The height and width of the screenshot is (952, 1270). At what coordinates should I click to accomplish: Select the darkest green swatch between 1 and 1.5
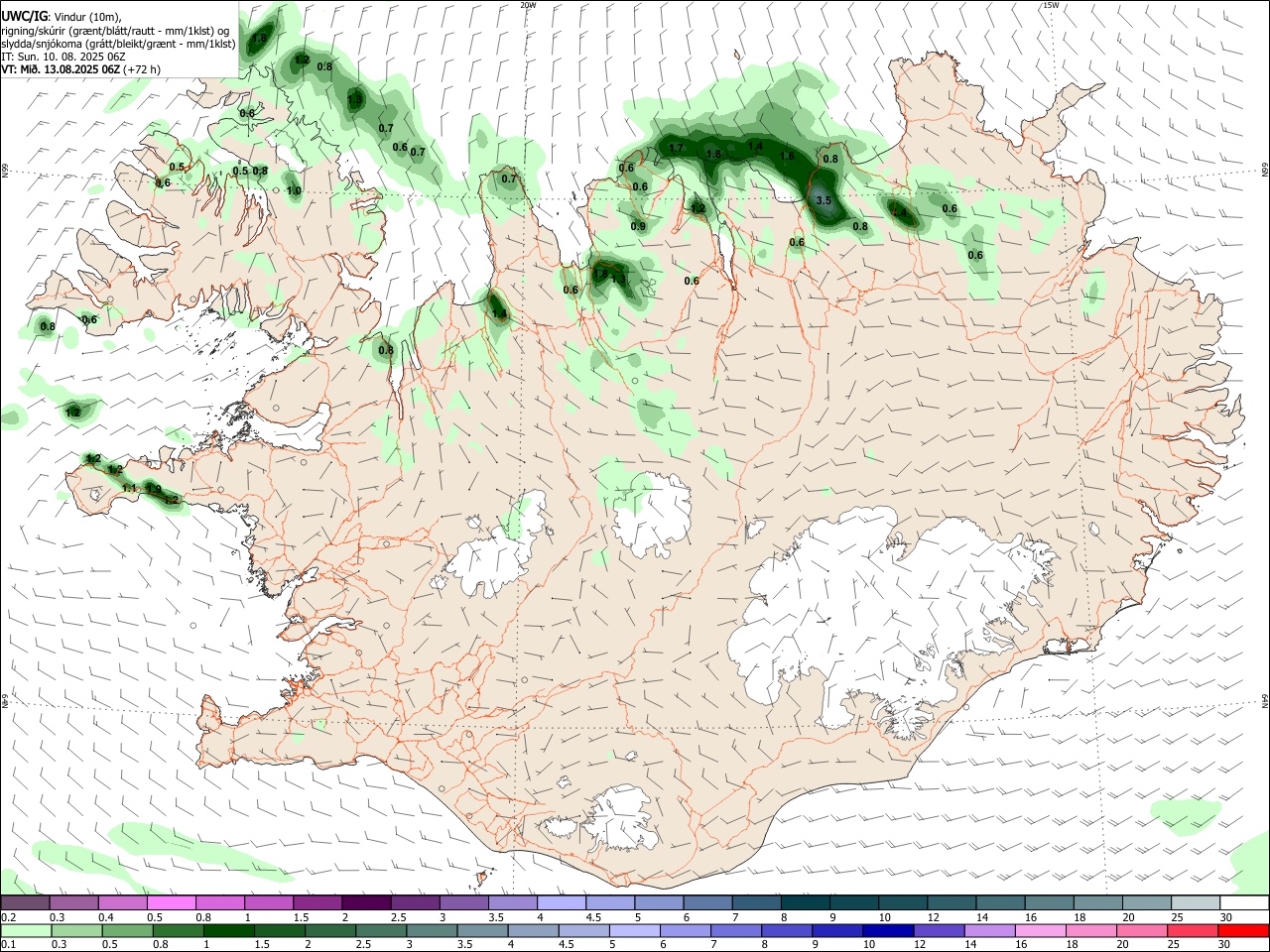(227, 930)
